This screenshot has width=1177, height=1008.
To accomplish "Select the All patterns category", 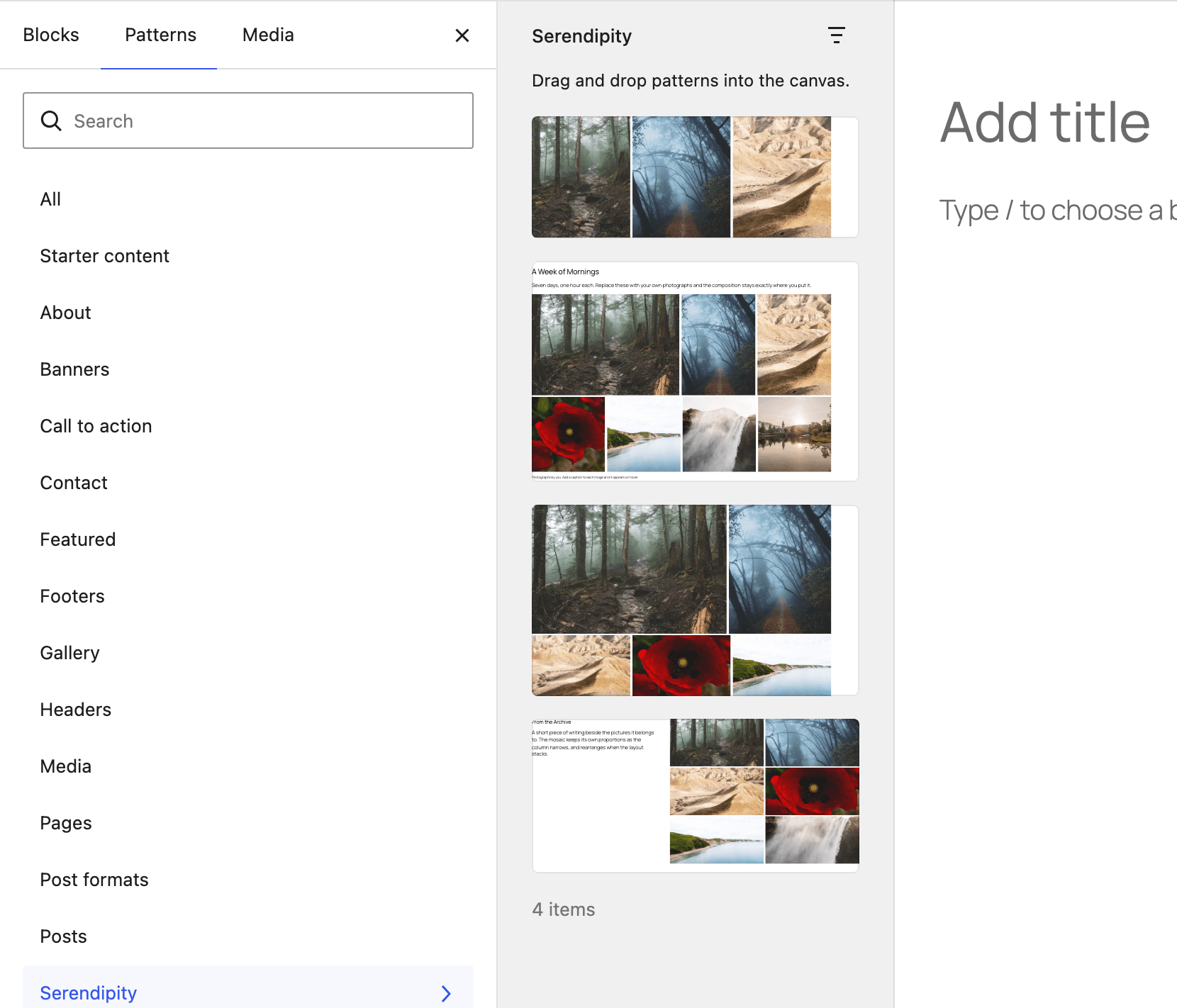I will coord(248,199).
